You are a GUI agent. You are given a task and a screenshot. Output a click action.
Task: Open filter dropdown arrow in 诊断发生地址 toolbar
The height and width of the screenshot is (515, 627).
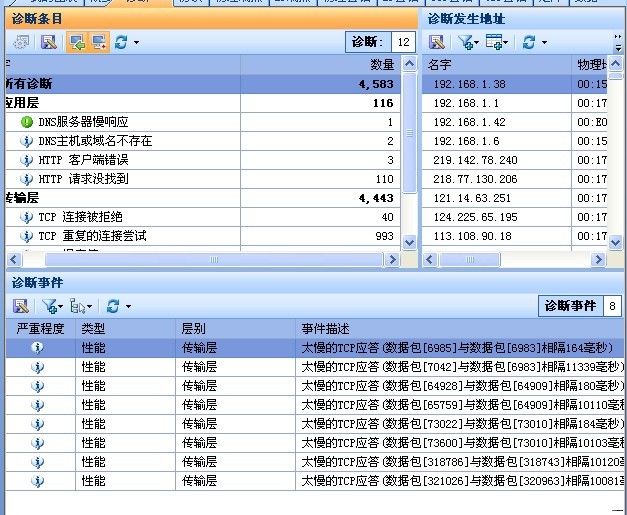477,42
